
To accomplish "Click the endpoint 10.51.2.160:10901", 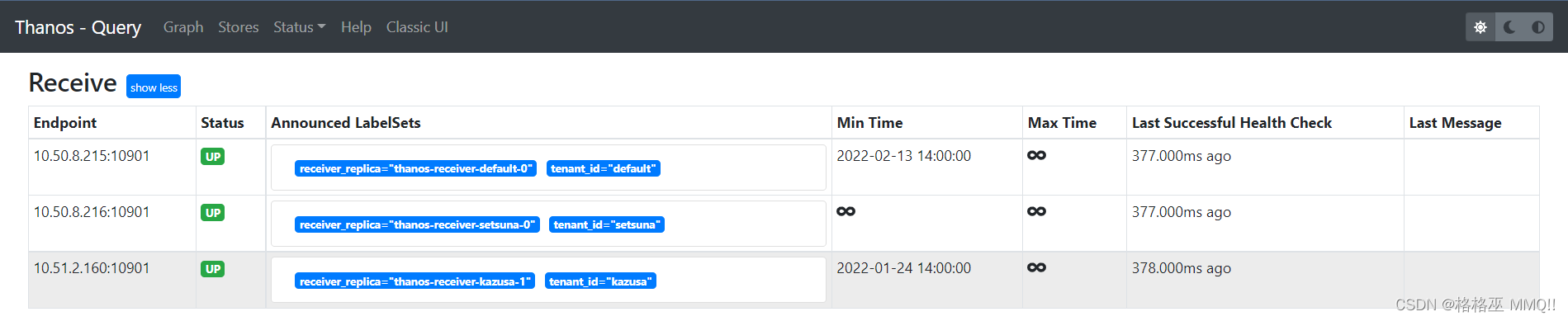I will 92,268.
